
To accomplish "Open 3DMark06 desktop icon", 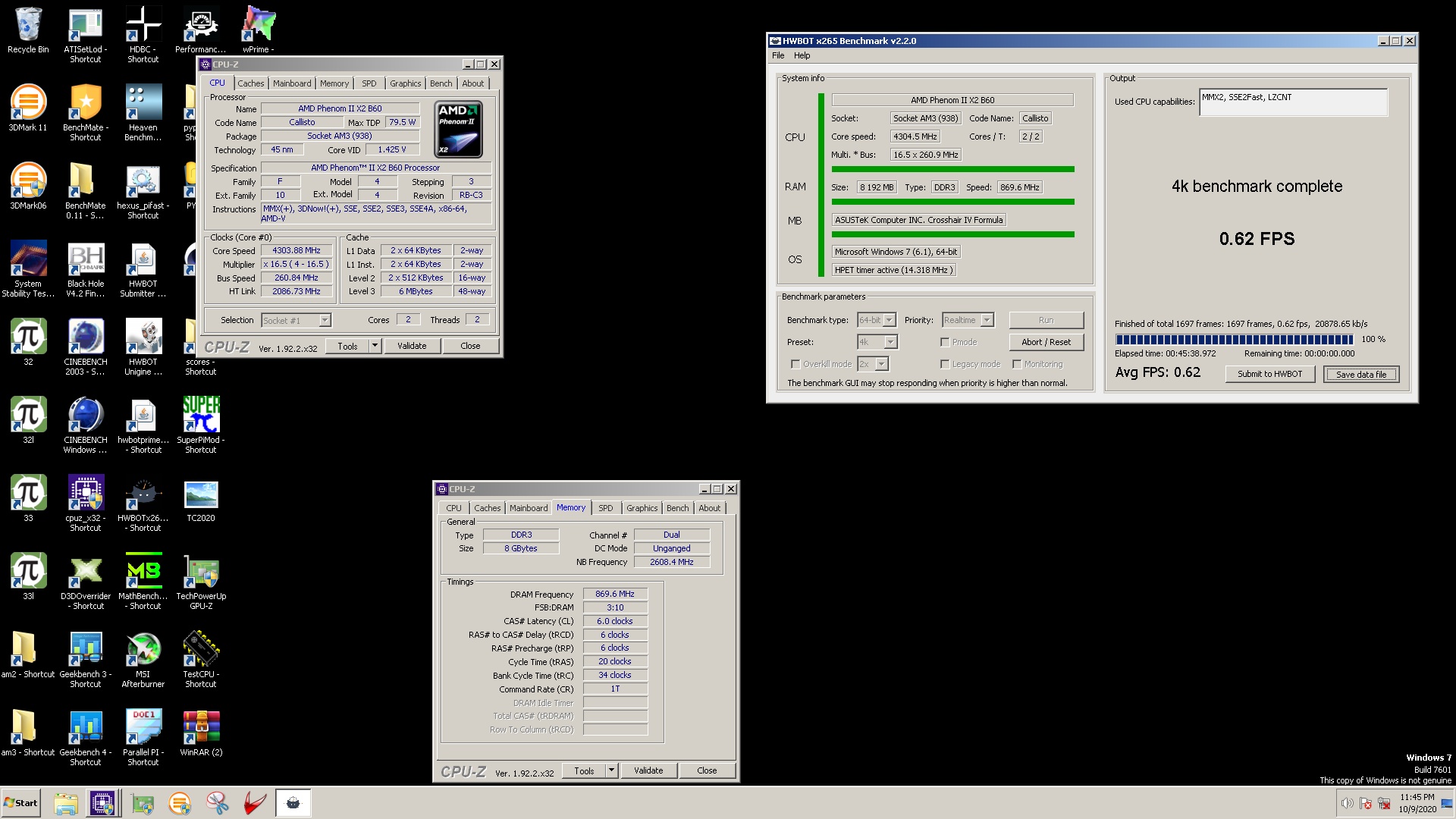I will [28, 187].
